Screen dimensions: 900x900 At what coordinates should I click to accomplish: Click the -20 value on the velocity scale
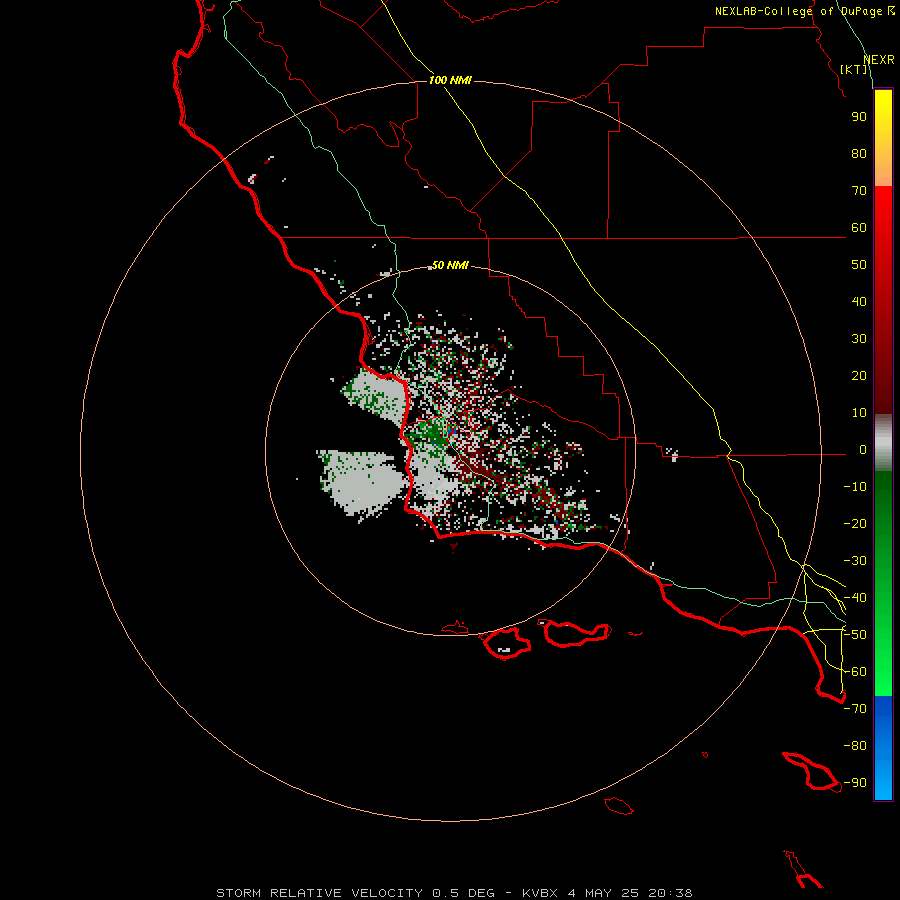pos(855,523)
